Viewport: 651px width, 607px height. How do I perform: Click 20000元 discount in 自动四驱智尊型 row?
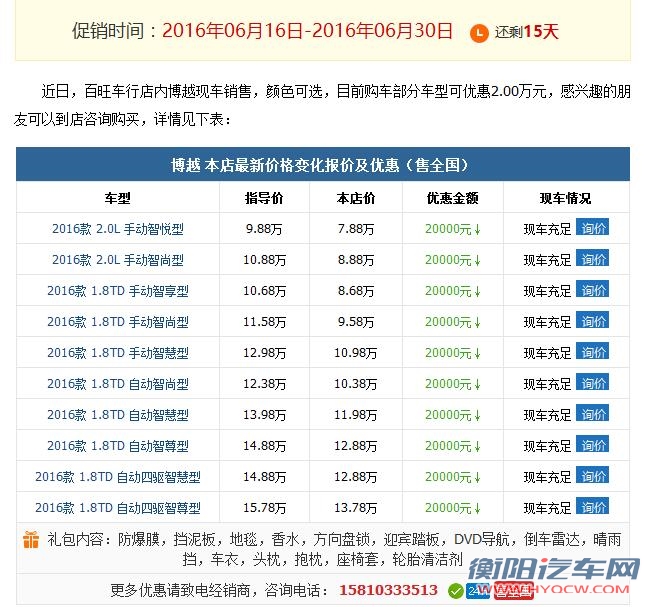[x=453, y=508]
